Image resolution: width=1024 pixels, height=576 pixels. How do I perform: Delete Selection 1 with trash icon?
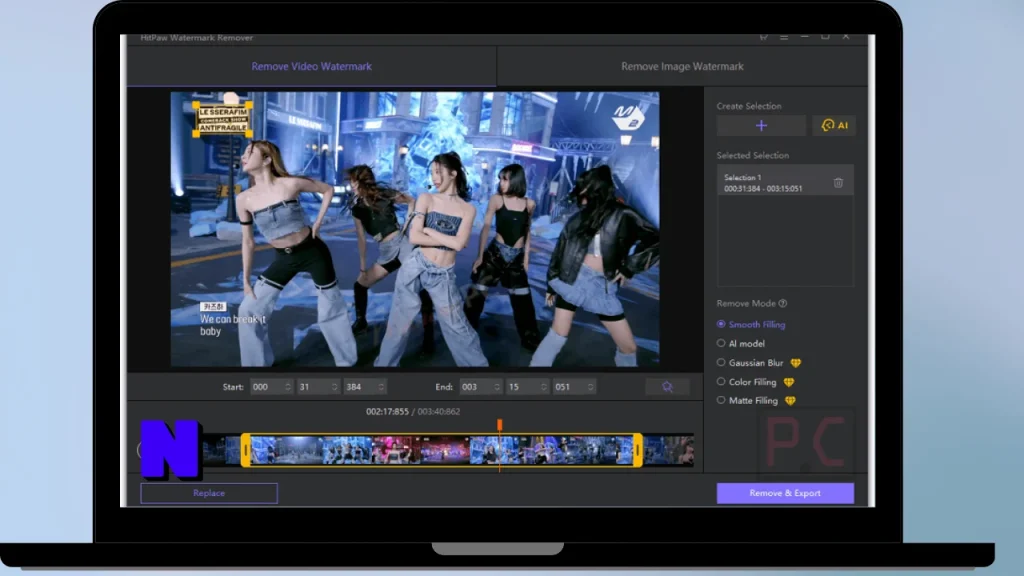[838, 183]
